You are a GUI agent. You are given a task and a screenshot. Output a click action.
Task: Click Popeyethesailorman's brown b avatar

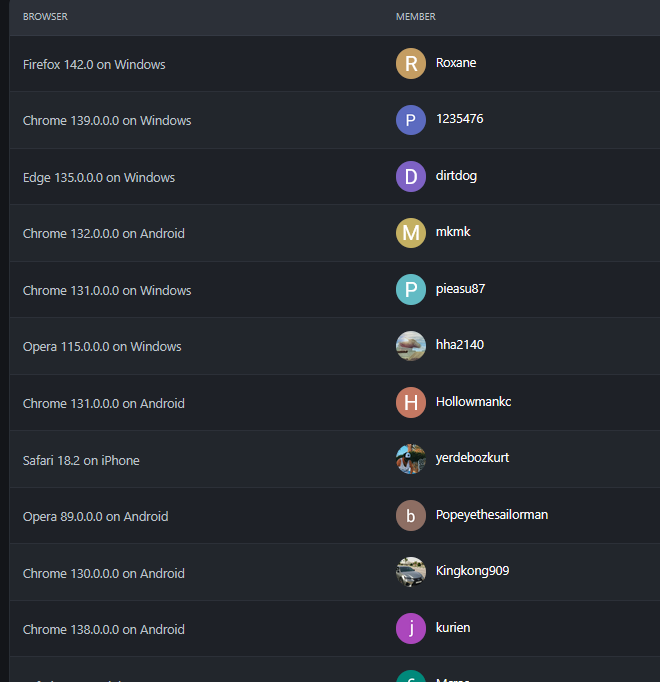click(x=411, y=516)
